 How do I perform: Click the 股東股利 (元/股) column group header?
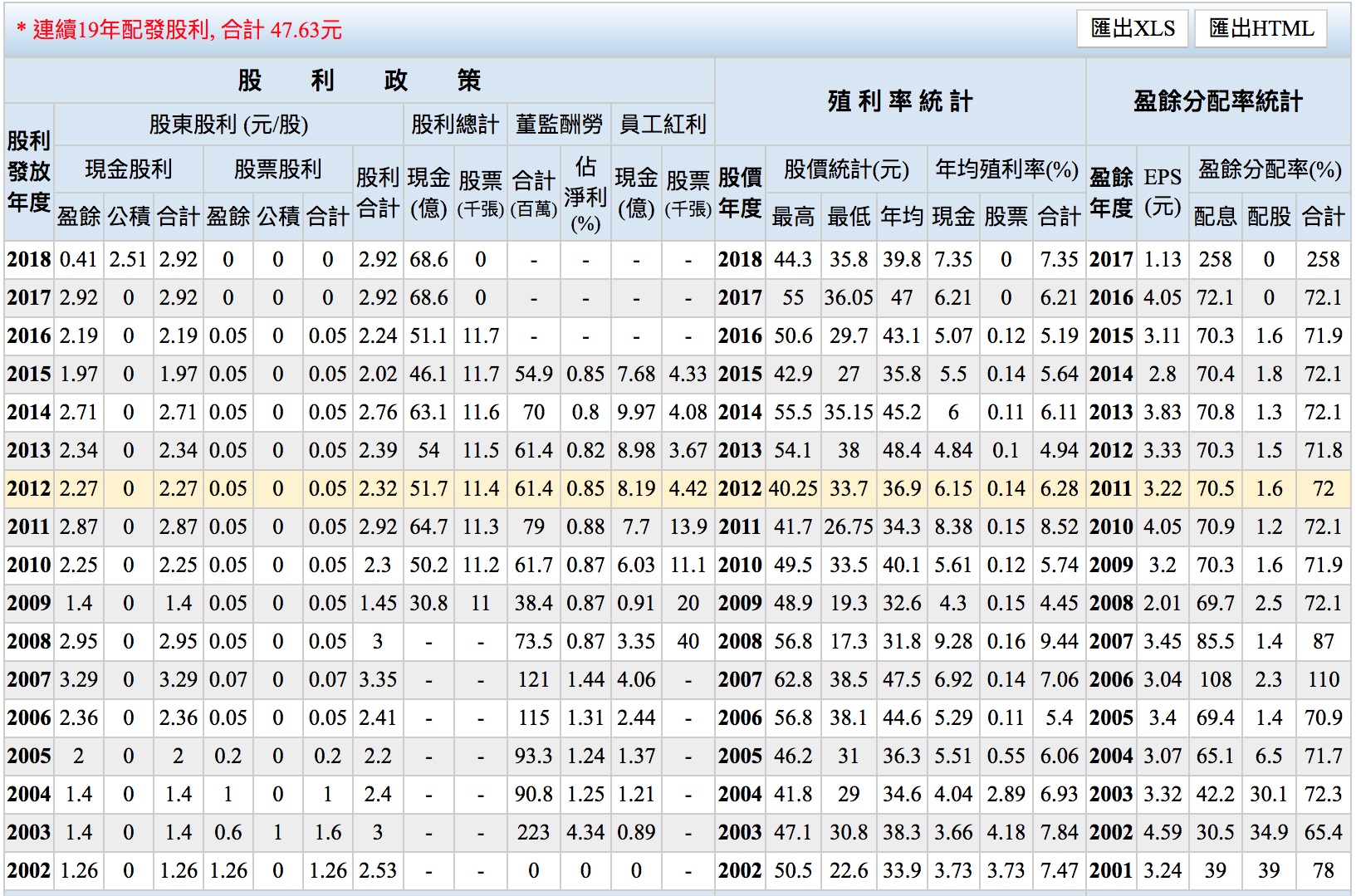pyautogui.click(x=228, y=125)
